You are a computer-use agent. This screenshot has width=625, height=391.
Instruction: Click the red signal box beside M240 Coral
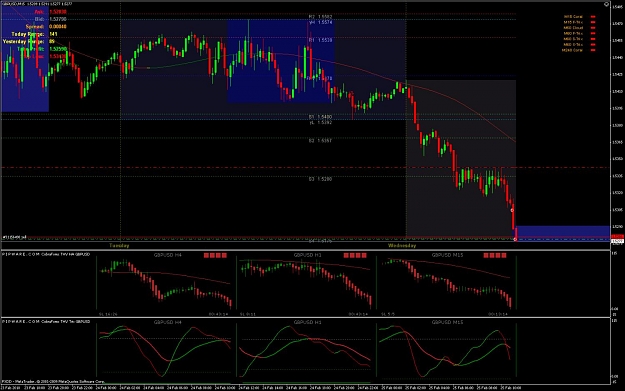pos(593,50)
